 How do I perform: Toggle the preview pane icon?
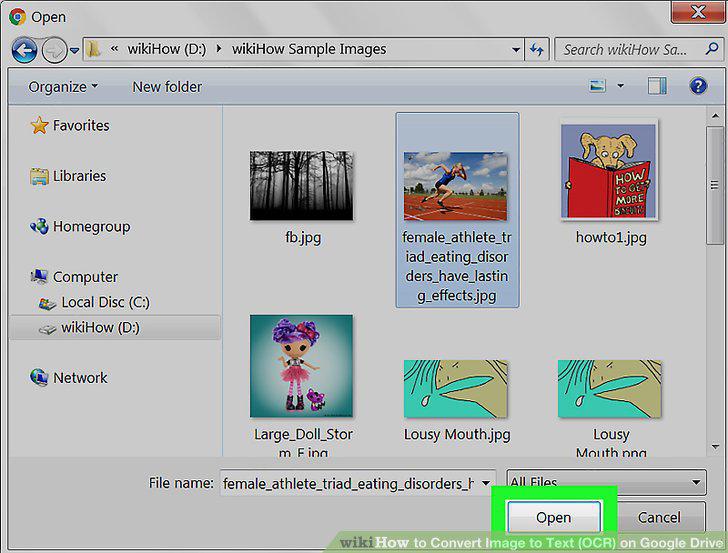[657, 86]
